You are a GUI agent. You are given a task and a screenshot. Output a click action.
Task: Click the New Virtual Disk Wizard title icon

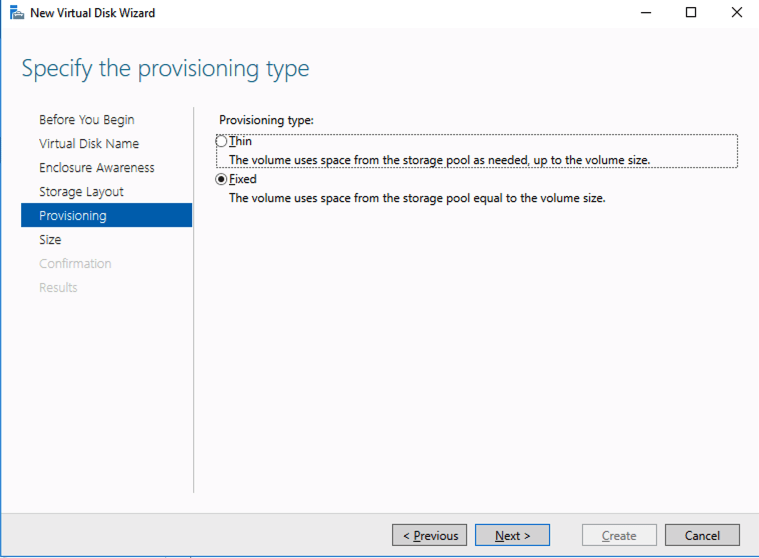(15, 13)
